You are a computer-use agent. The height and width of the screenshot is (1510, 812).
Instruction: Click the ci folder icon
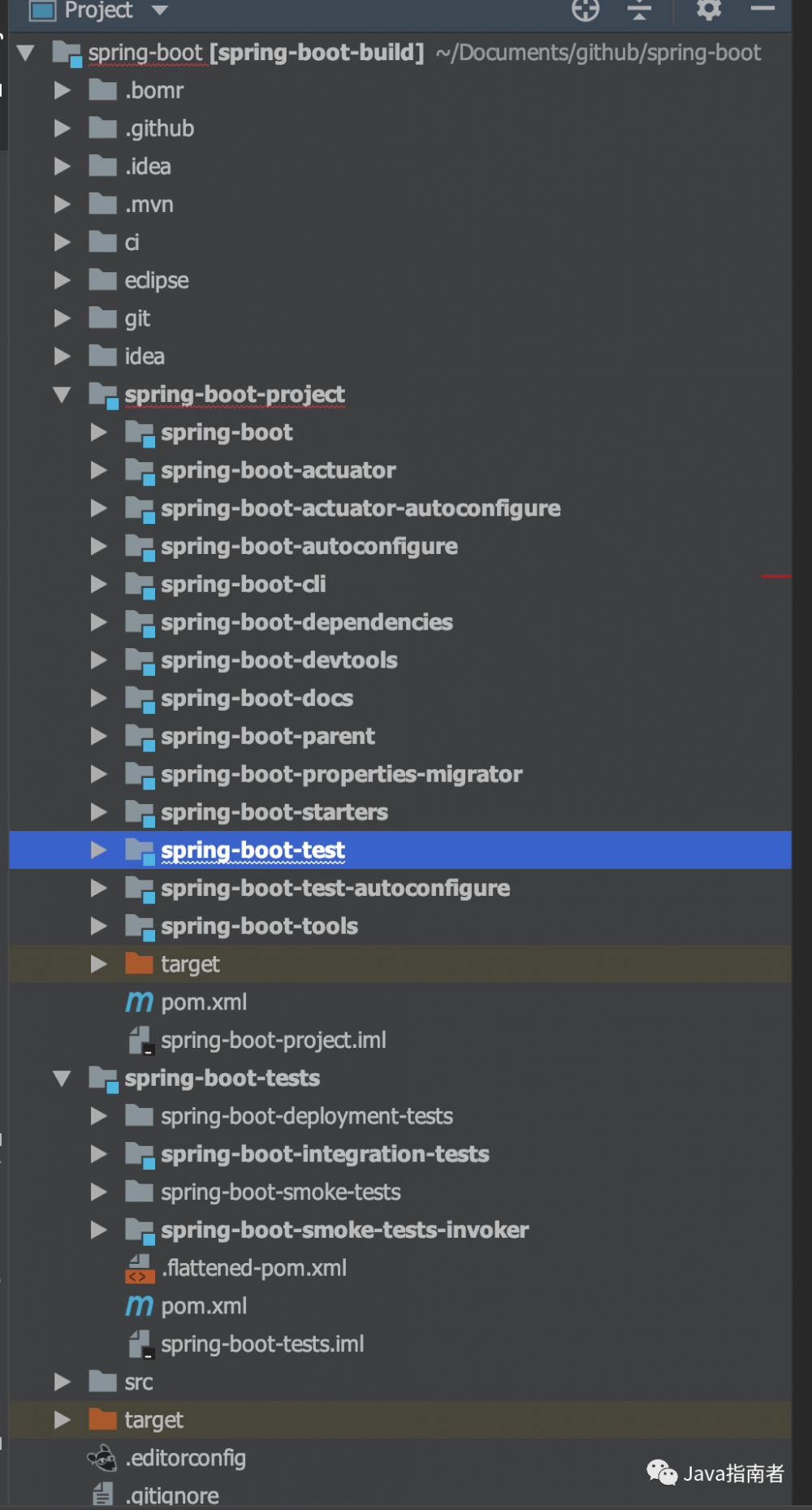tap(102, 241)
